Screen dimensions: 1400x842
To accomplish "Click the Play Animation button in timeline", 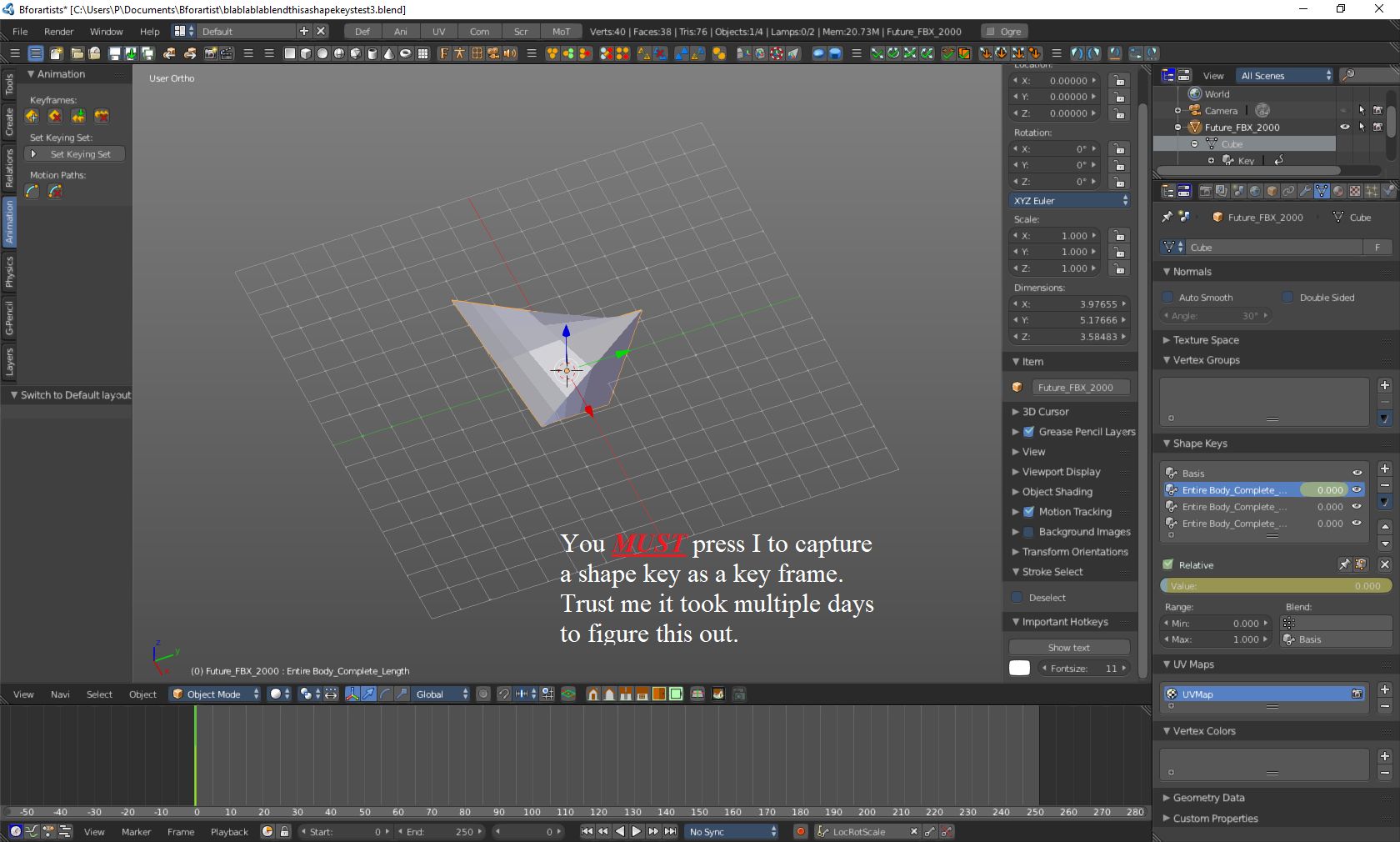I will pyautogui.click(x=637, y=831).
